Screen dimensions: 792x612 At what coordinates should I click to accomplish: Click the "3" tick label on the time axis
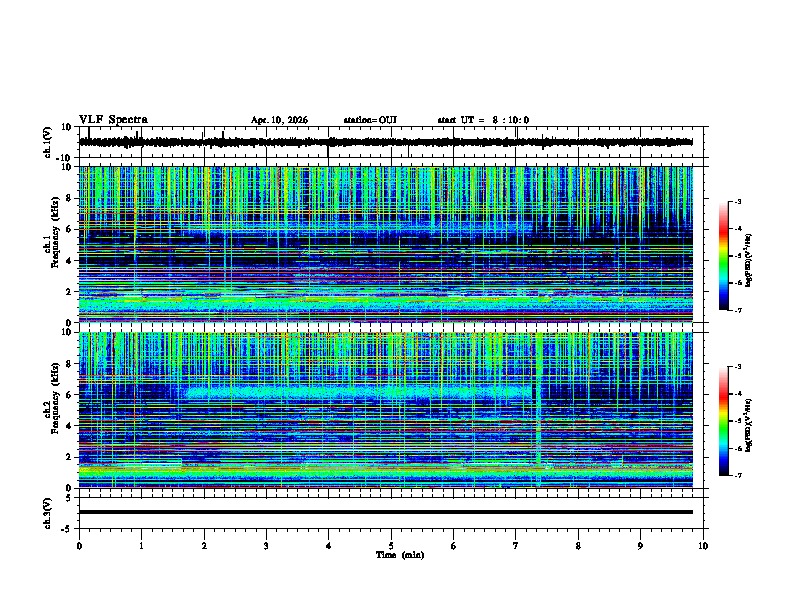click(x=266, y=546)
